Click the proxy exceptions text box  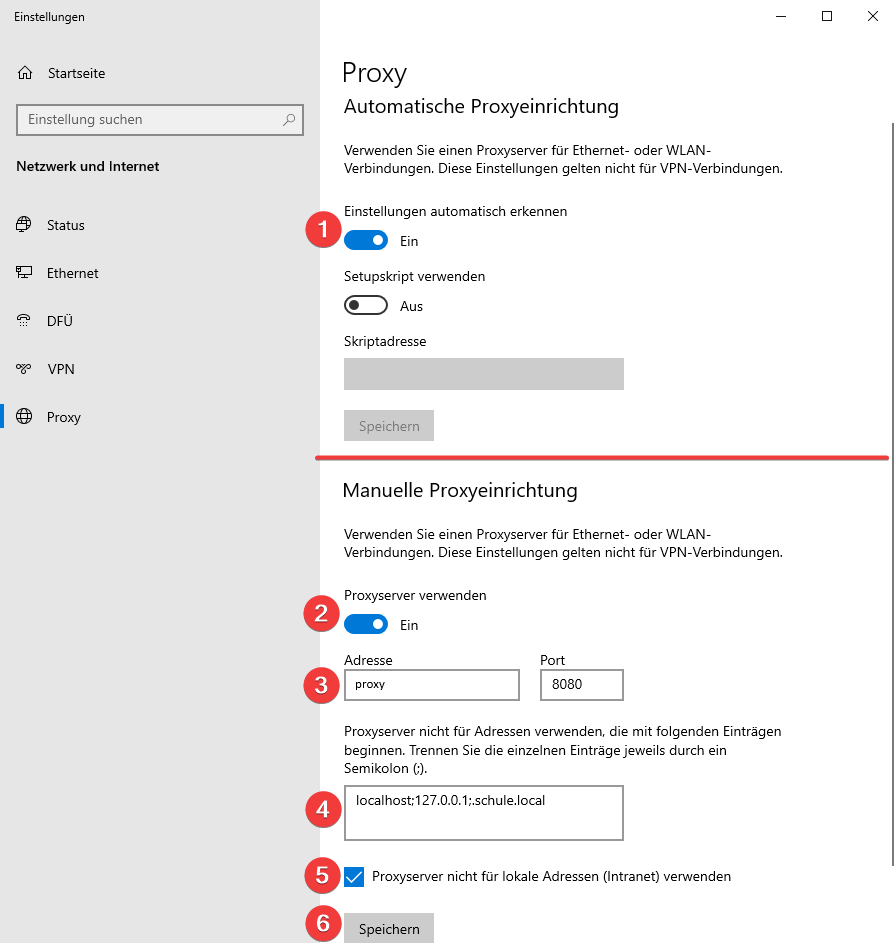[483, 812]
